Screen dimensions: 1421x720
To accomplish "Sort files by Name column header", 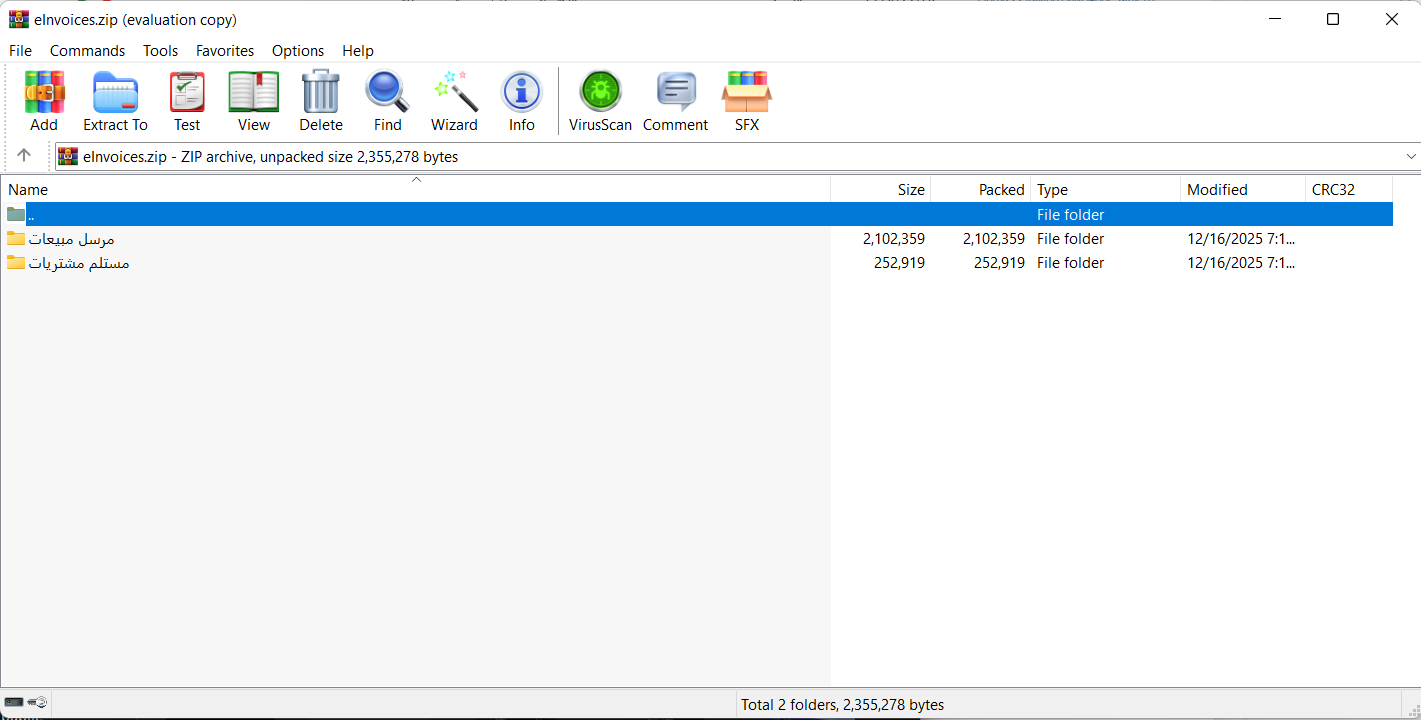I will (x=28, y=190).
